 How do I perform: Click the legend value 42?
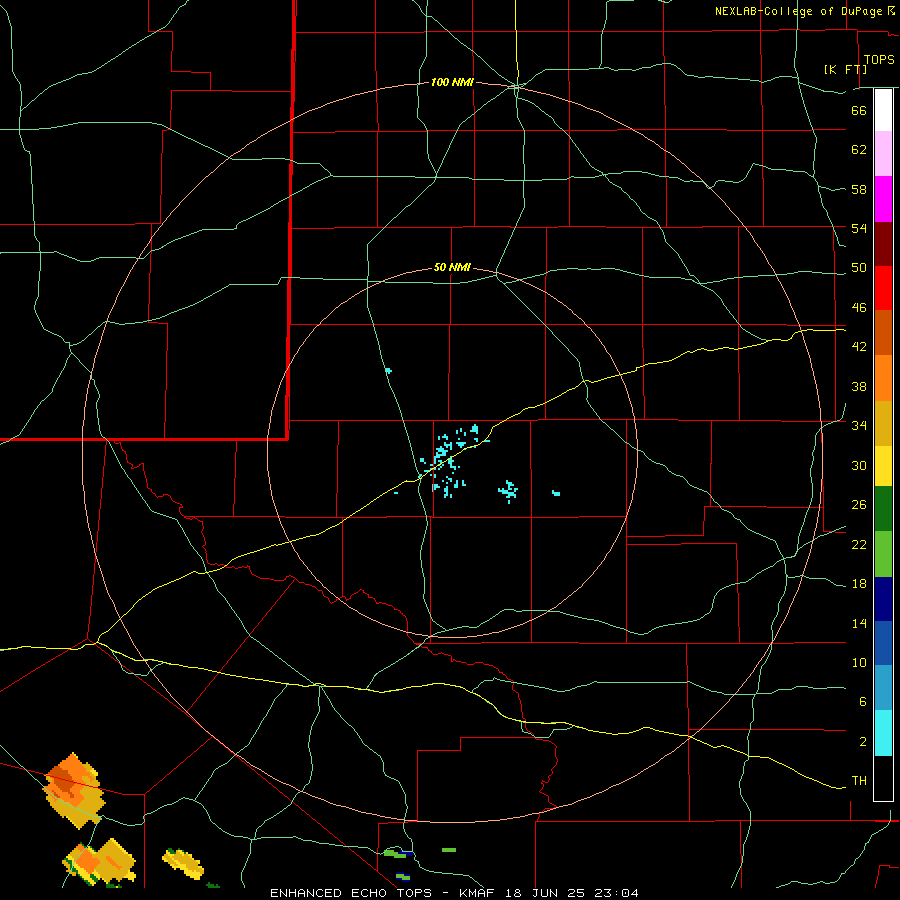(x=859, y=347)
